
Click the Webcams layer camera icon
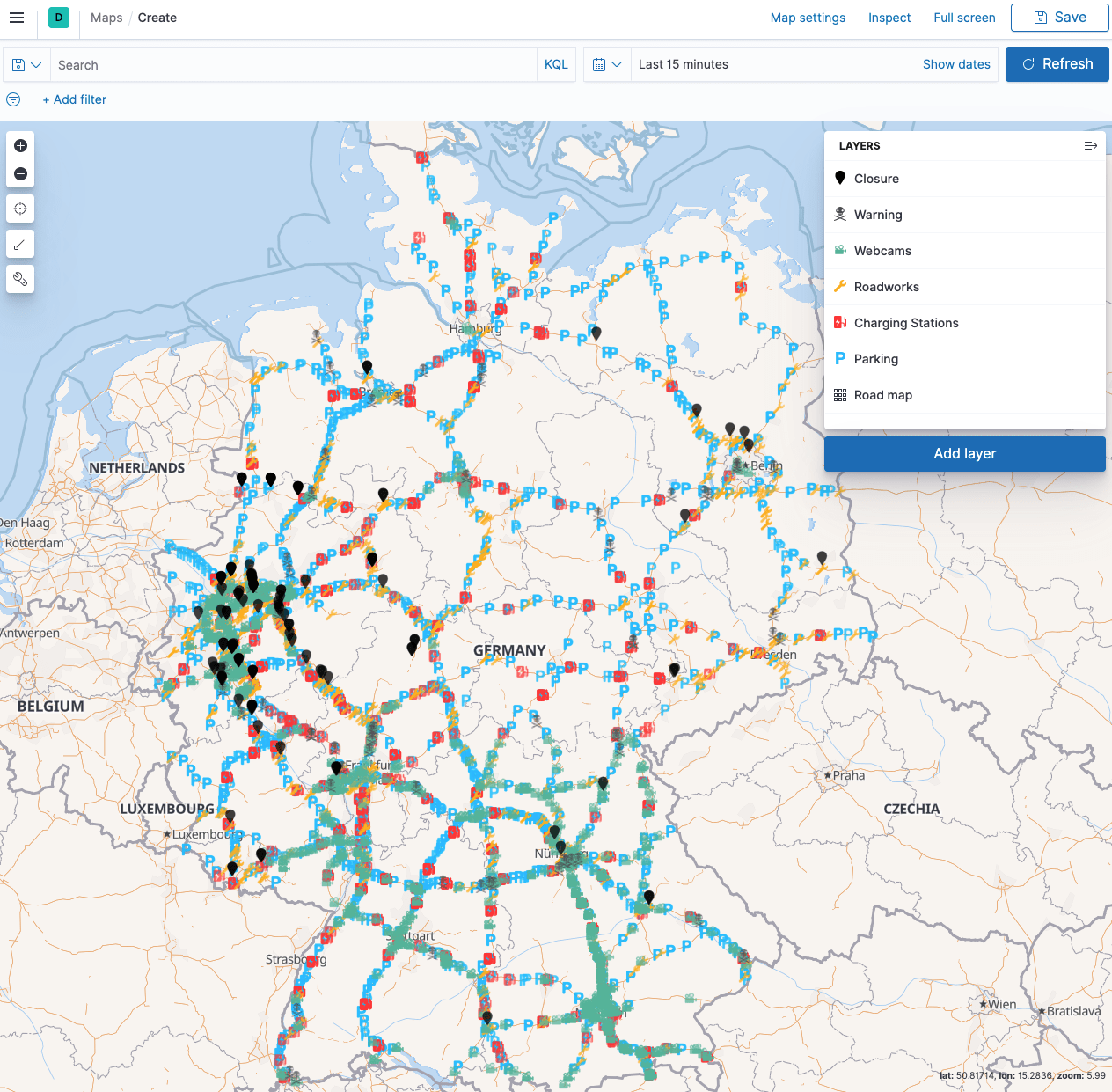pyautogui.click(x=840, y=251)
